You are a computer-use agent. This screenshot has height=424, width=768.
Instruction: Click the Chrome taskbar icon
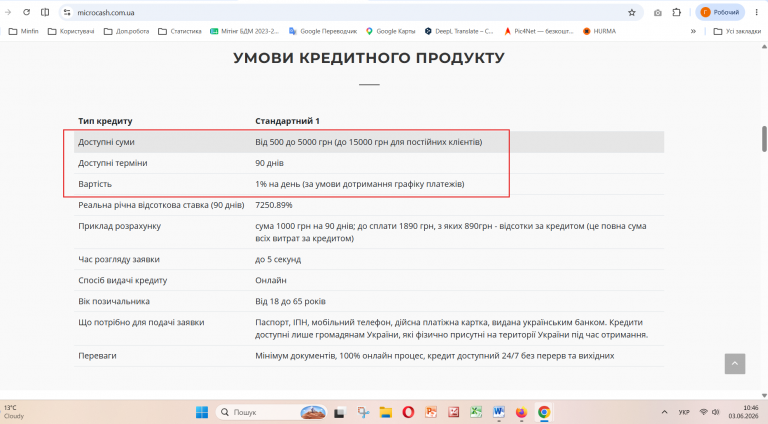(x=544, y=412)
